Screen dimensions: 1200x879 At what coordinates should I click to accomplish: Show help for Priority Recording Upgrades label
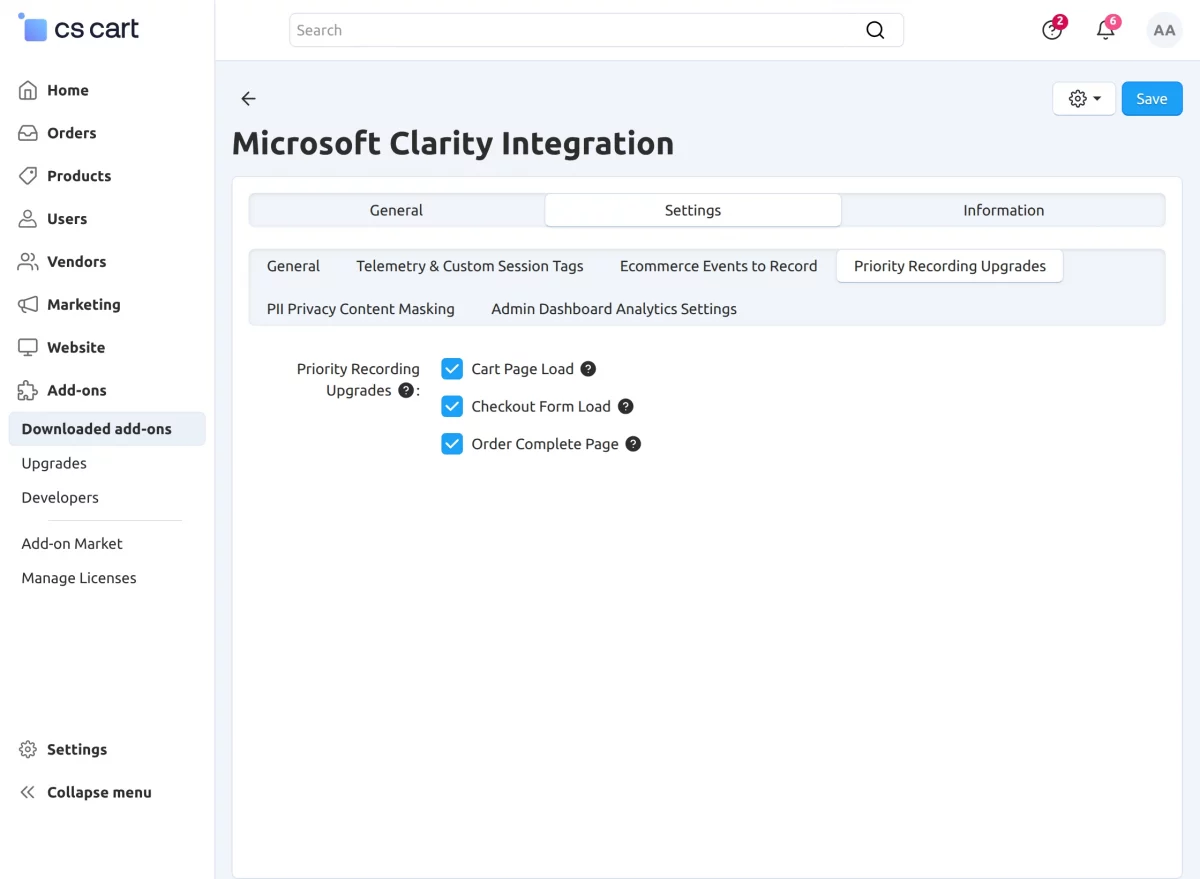[x=406, y=391]
